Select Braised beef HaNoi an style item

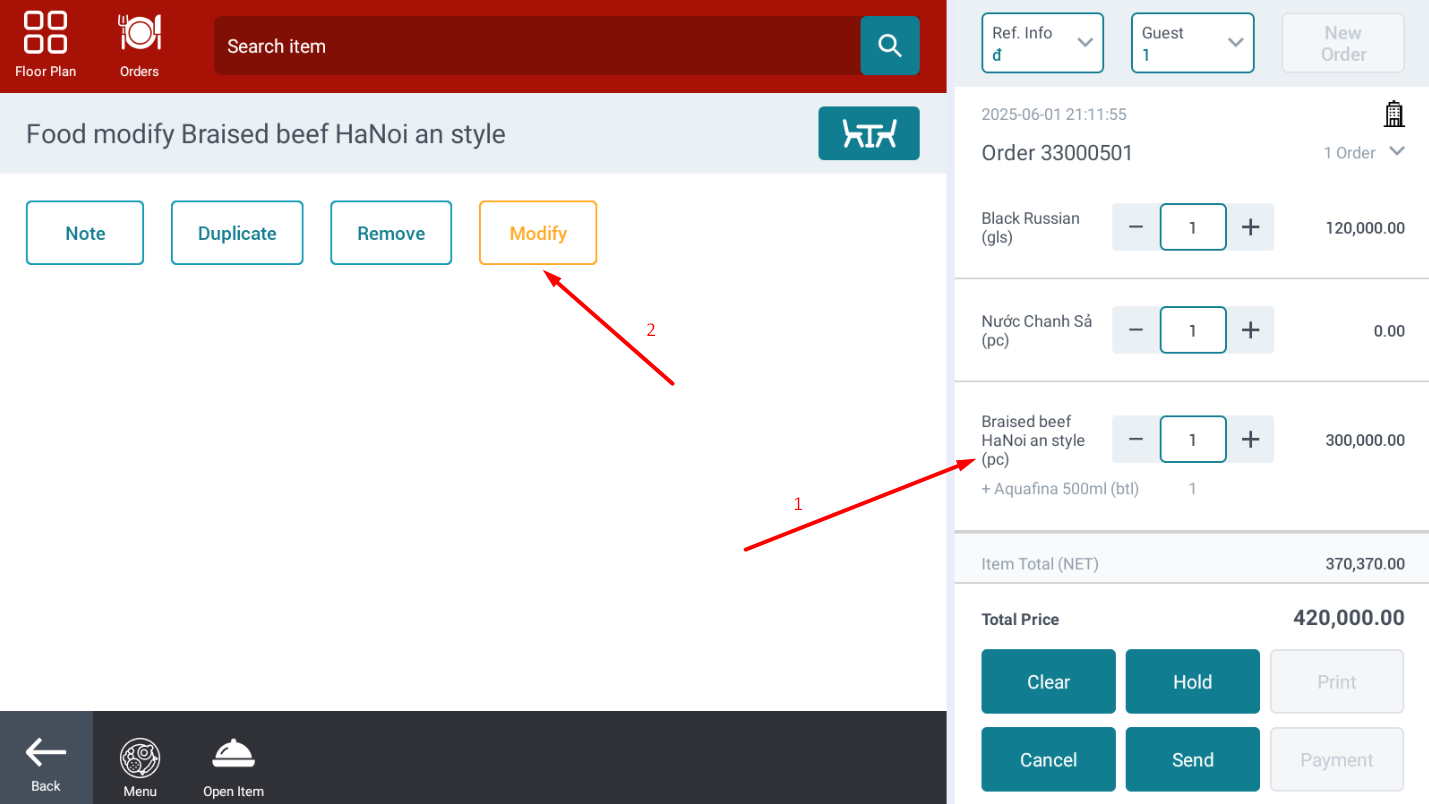[x=1033, y=440]
